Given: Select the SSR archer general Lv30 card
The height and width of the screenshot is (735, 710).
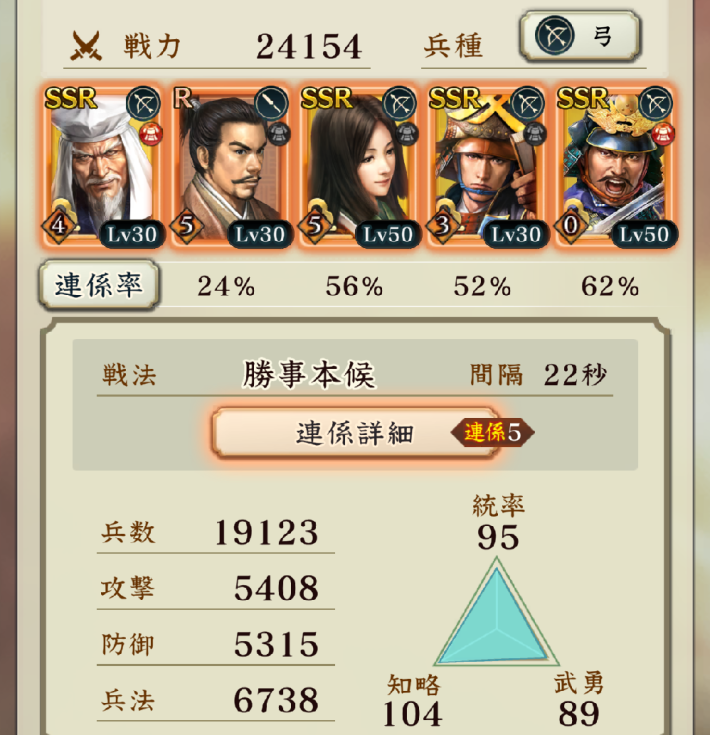Looking at the screenshot, I should tap(486, 165).
